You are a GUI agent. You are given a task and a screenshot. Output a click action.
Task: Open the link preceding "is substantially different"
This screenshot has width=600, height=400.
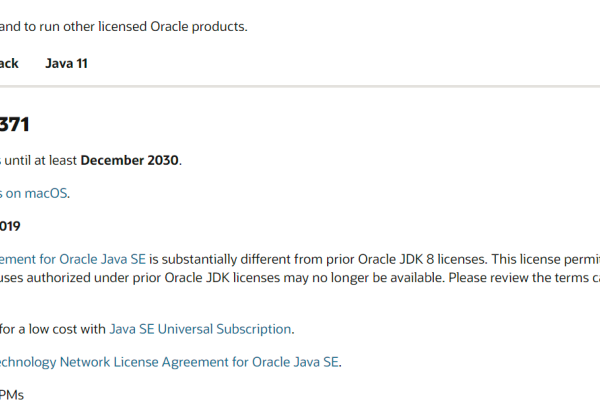tap(73, 259)
